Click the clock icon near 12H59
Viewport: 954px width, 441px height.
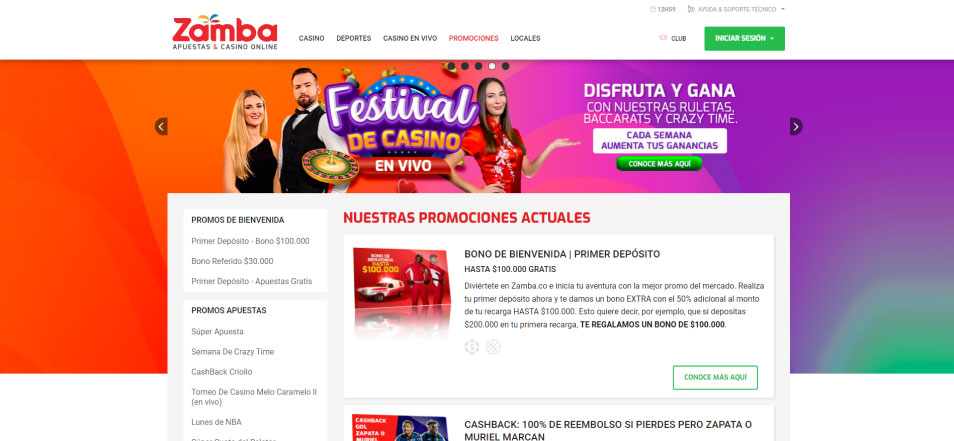click(x=653, y=9)
